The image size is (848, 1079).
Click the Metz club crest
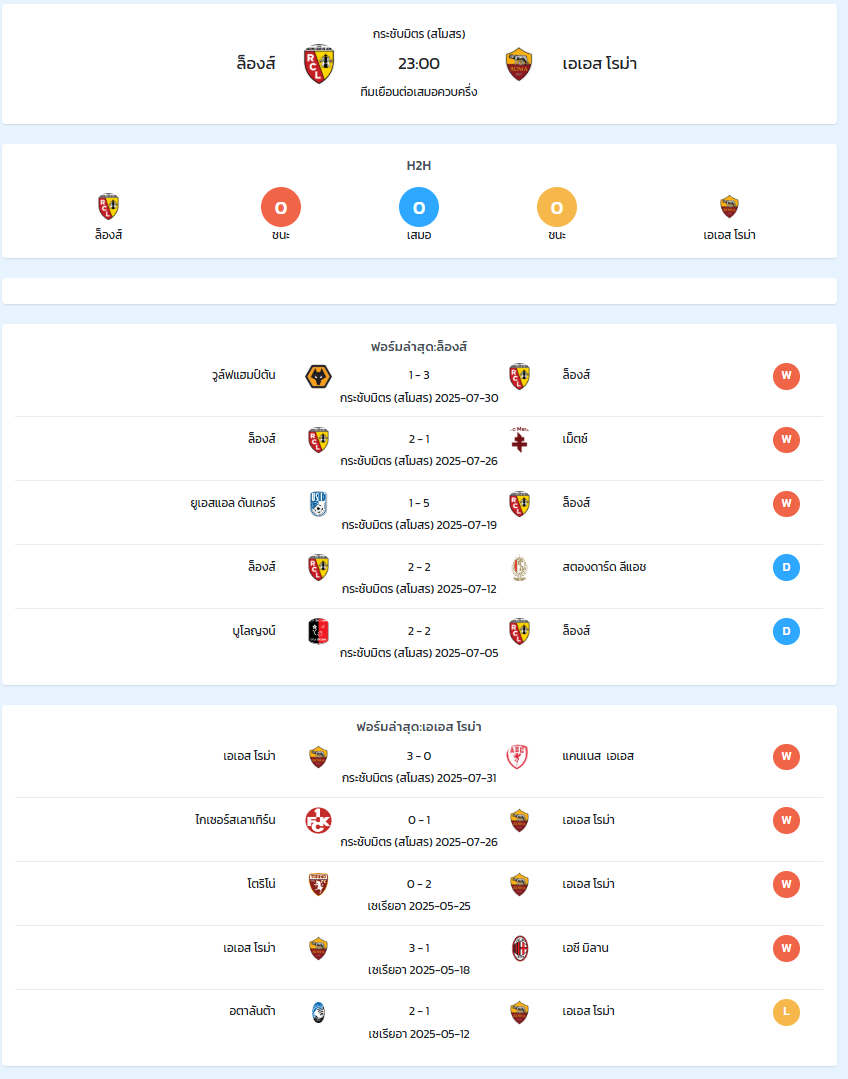pos(519,440)
